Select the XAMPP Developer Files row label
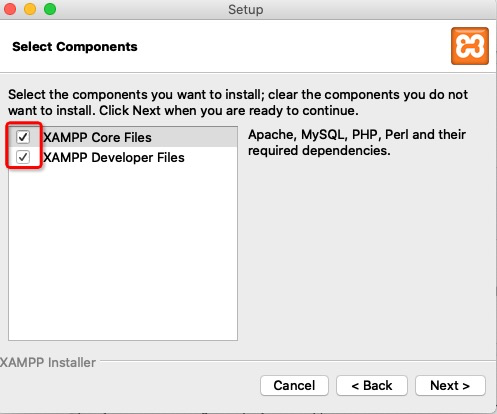 [114, 157]
